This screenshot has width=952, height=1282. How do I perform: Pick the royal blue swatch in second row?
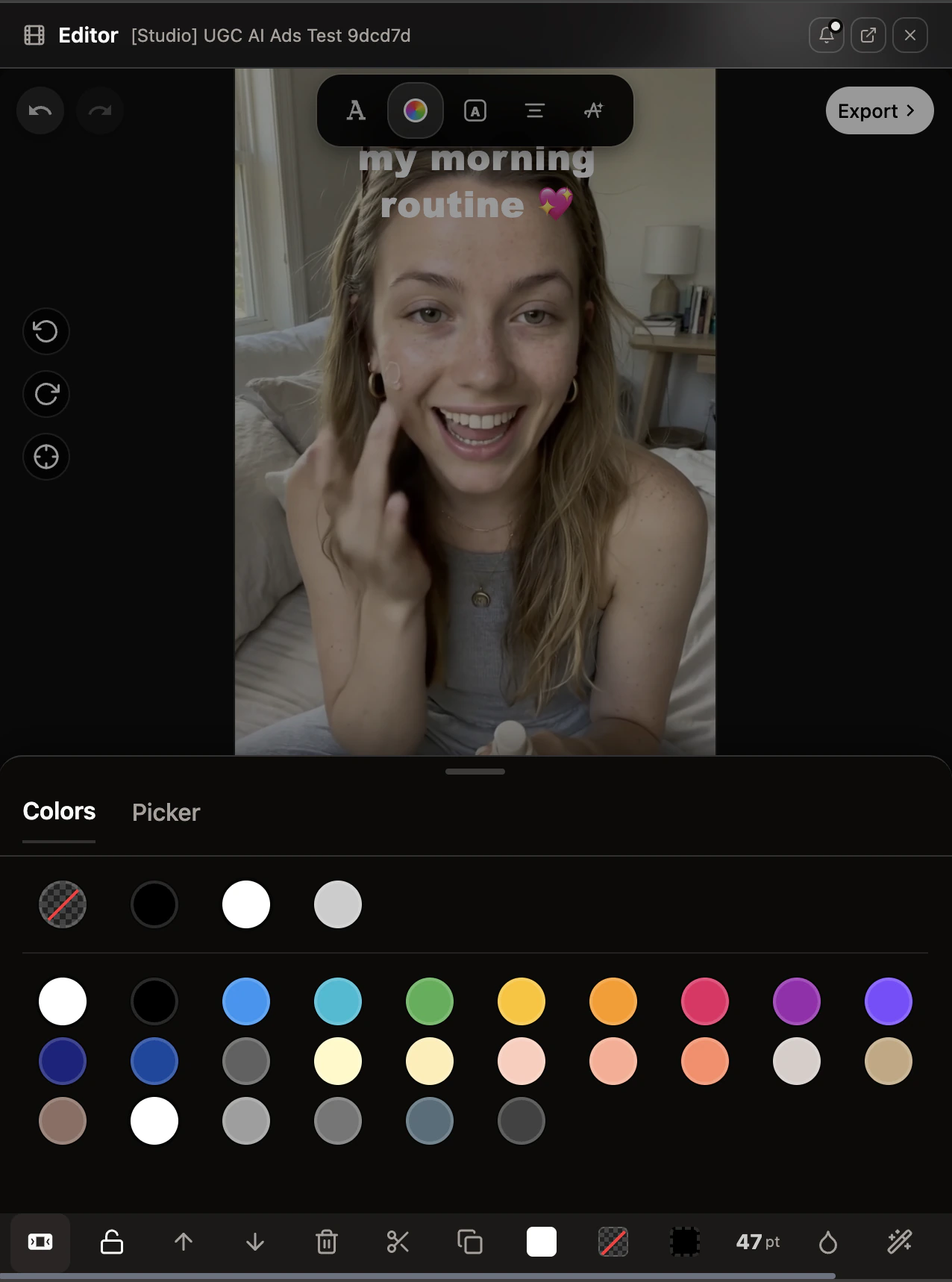154,1061
